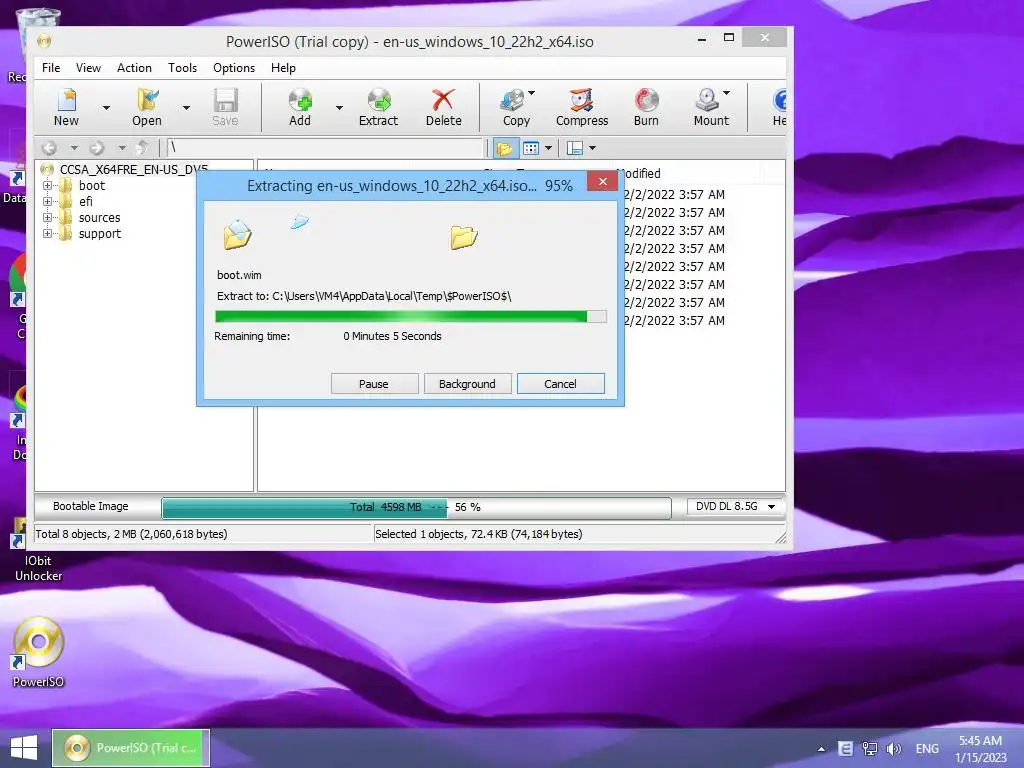Open the Copy button dropdown arrow
Screen dimensions: 1024x768
pos(532,93)
